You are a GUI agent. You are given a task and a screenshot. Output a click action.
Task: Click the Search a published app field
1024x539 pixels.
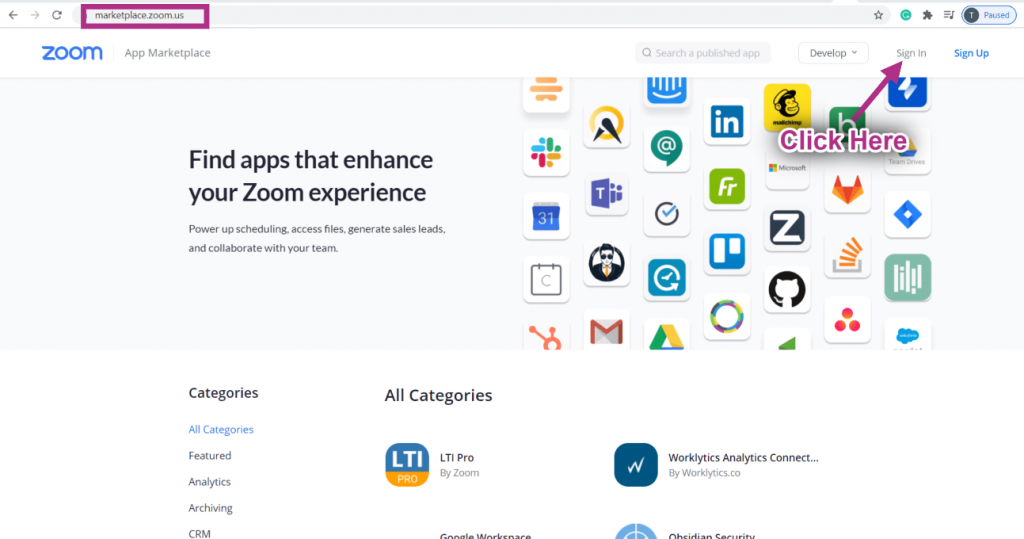click(703, 53)
